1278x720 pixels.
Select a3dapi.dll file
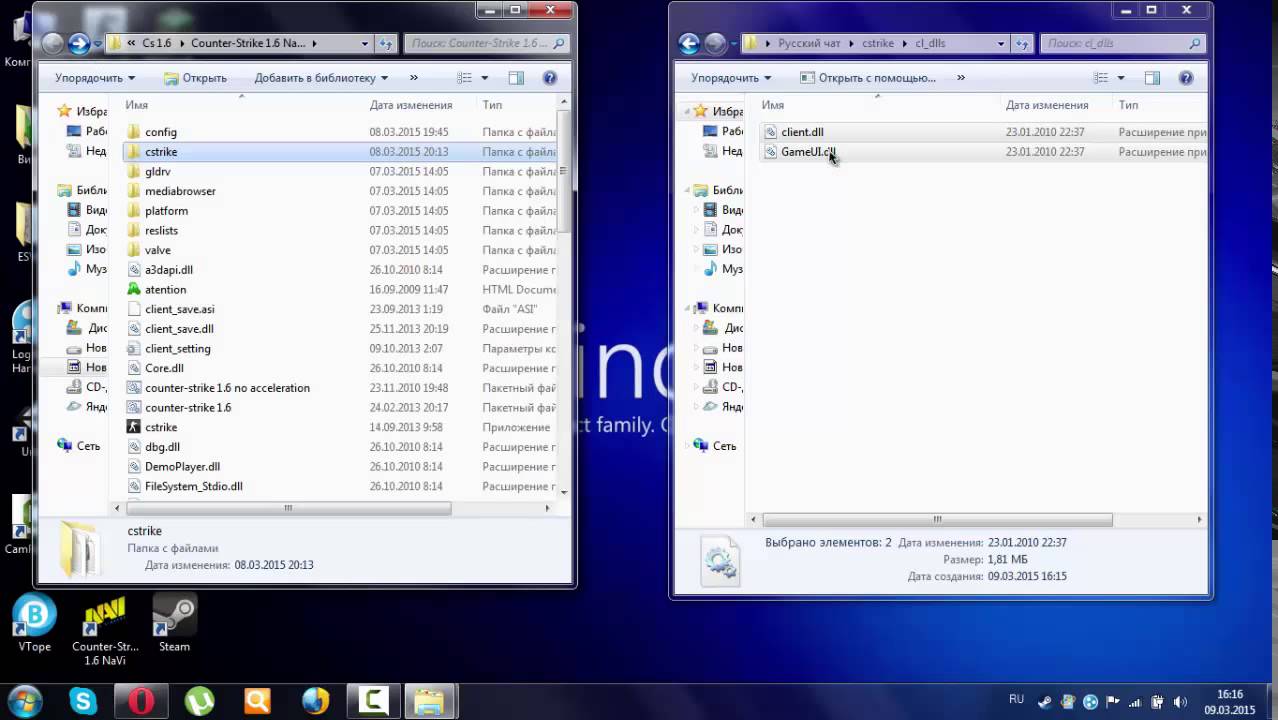point(169,270)
